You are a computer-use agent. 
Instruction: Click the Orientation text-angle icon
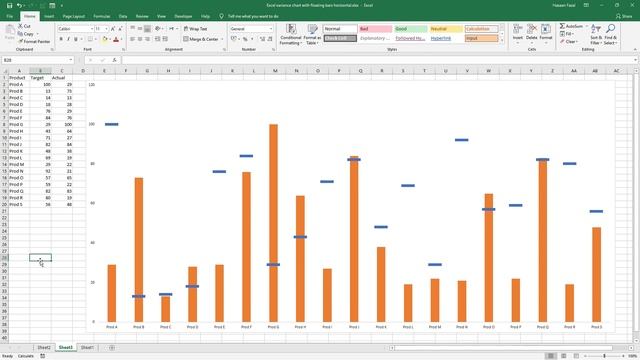(x=158, y=29)
